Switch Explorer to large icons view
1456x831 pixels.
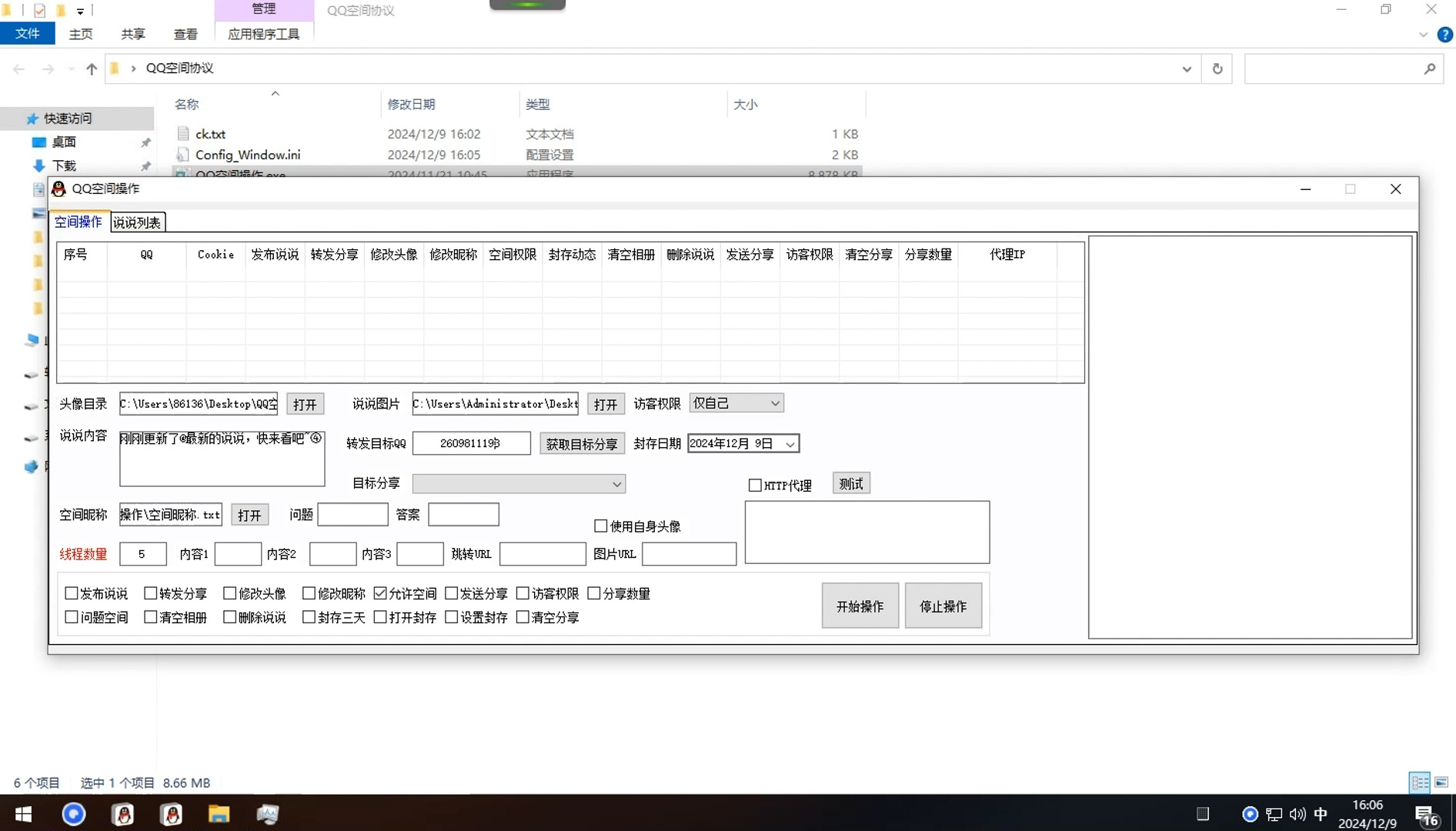(1441, 783)
